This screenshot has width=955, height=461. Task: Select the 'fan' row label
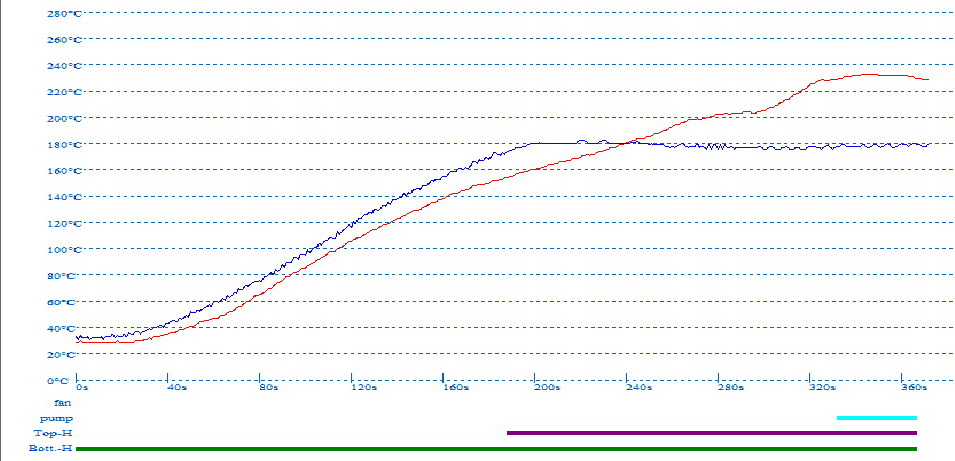coord(63,402)
